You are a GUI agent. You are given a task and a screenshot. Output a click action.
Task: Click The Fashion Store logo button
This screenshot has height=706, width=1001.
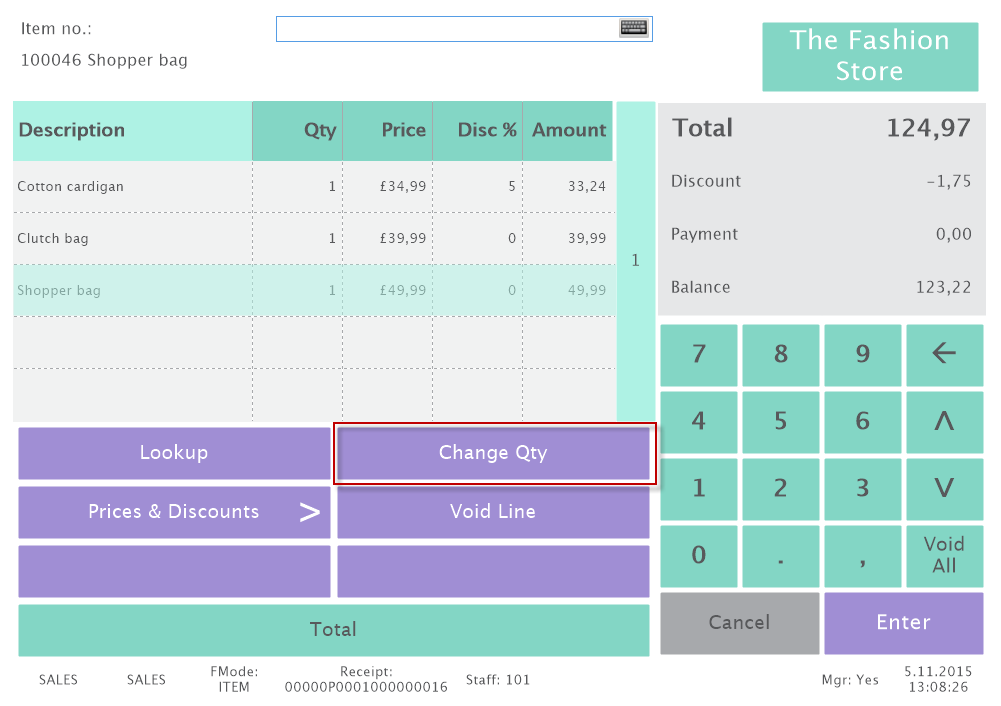click(869, 56)
